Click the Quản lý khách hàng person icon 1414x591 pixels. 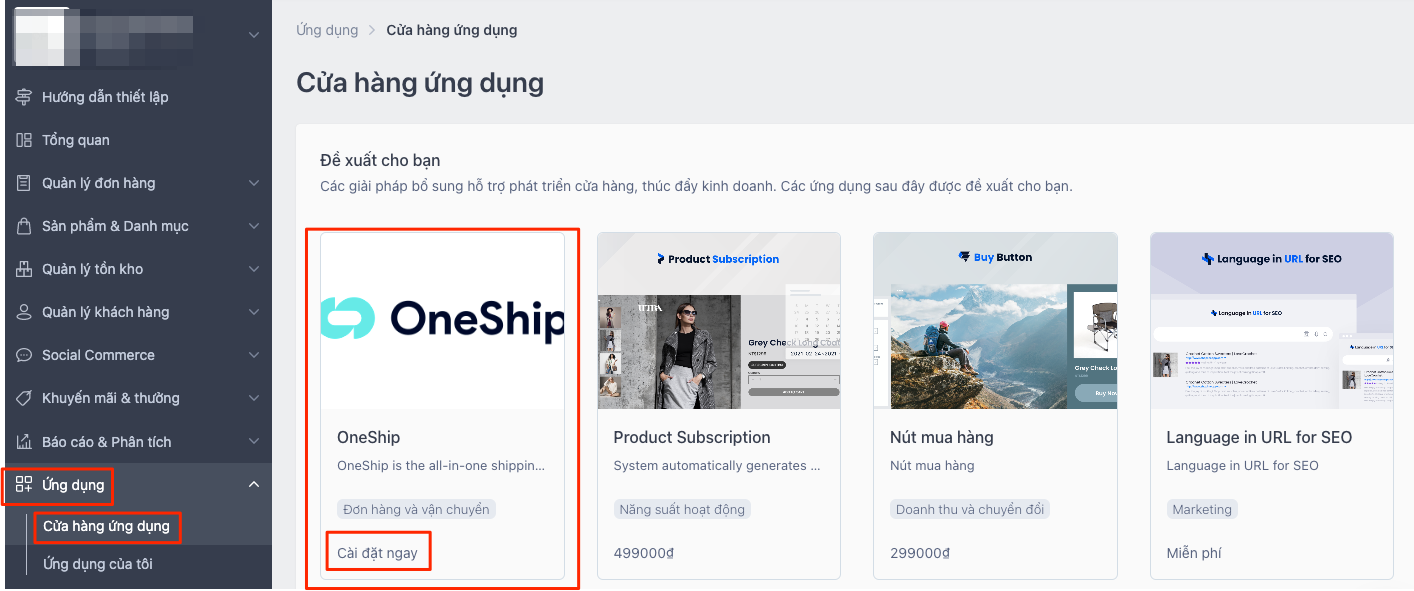coord(24,312)
